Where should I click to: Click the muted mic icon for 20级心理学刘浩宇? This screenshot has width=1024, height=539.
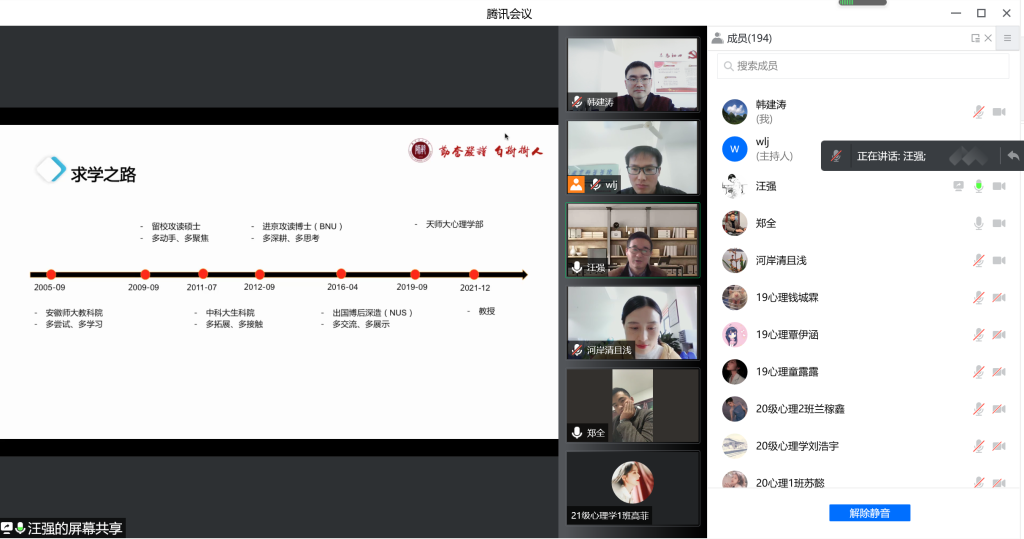point(978,446)
